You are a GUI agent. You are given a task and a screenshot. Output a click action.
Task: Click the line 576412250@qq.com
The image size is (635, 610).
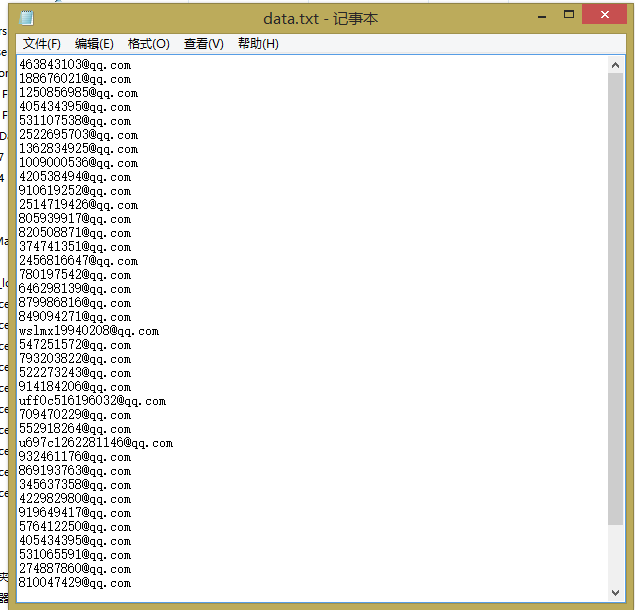75,527
